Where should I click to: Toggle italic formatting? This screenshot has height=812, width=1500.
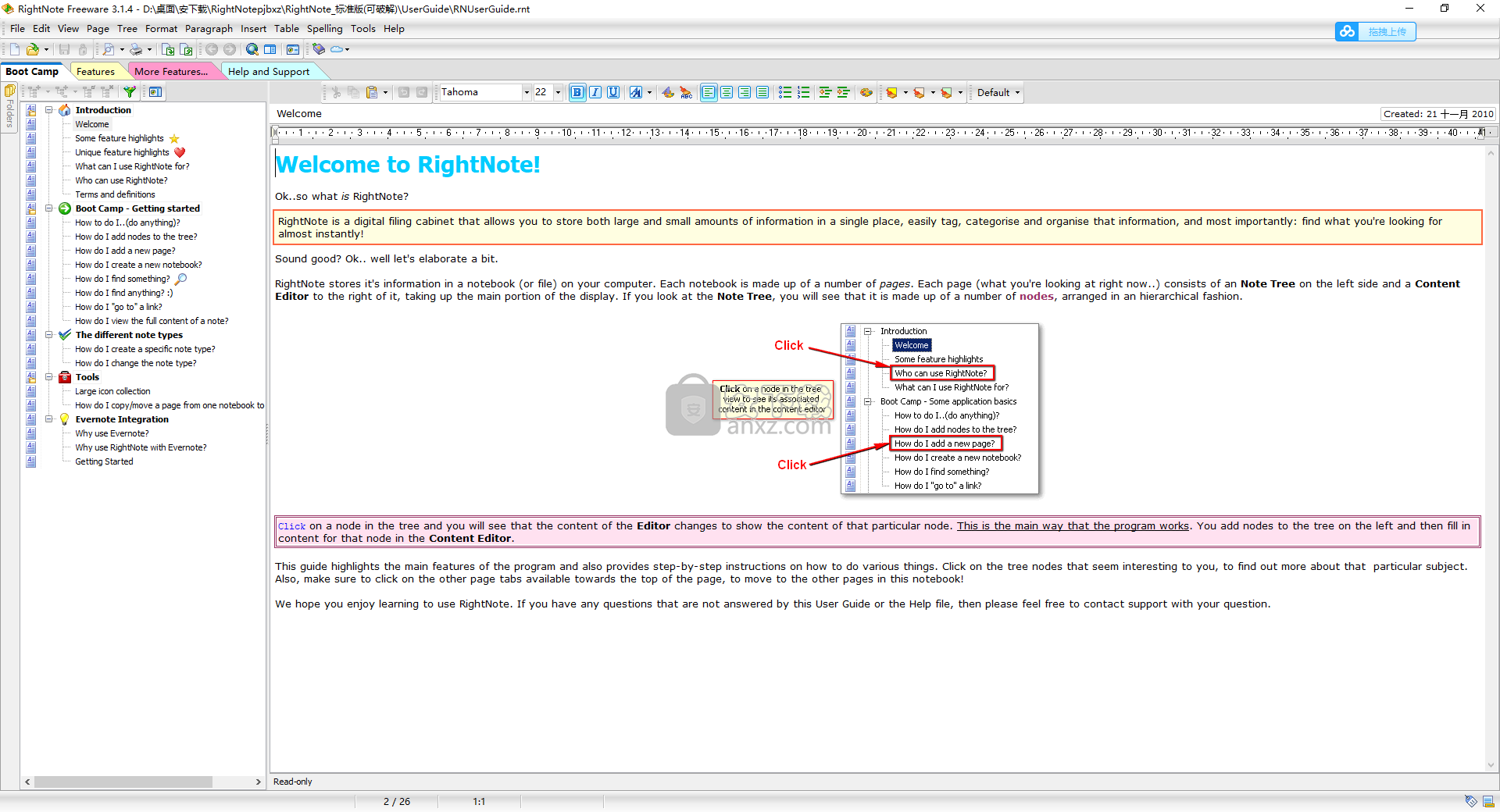tap(595, 92)
